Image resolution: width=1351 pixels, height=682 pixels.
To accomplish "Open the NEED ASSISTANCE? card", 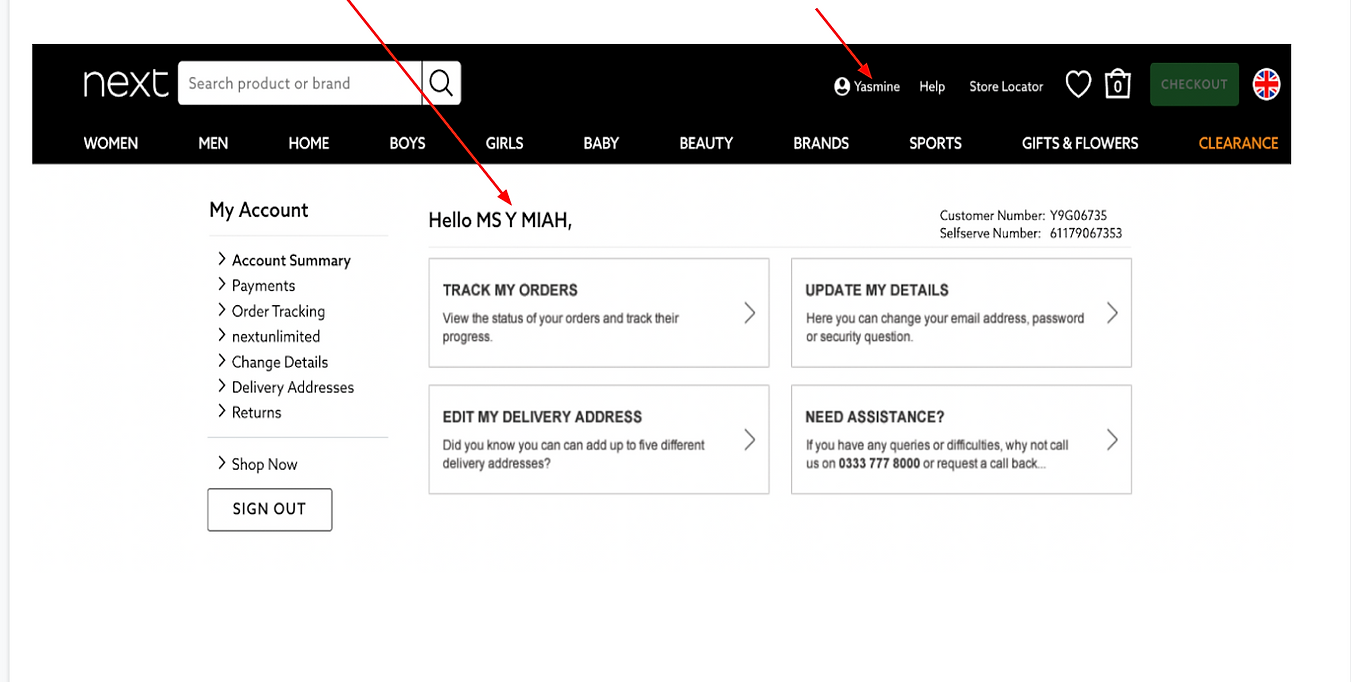I will 961,439.
